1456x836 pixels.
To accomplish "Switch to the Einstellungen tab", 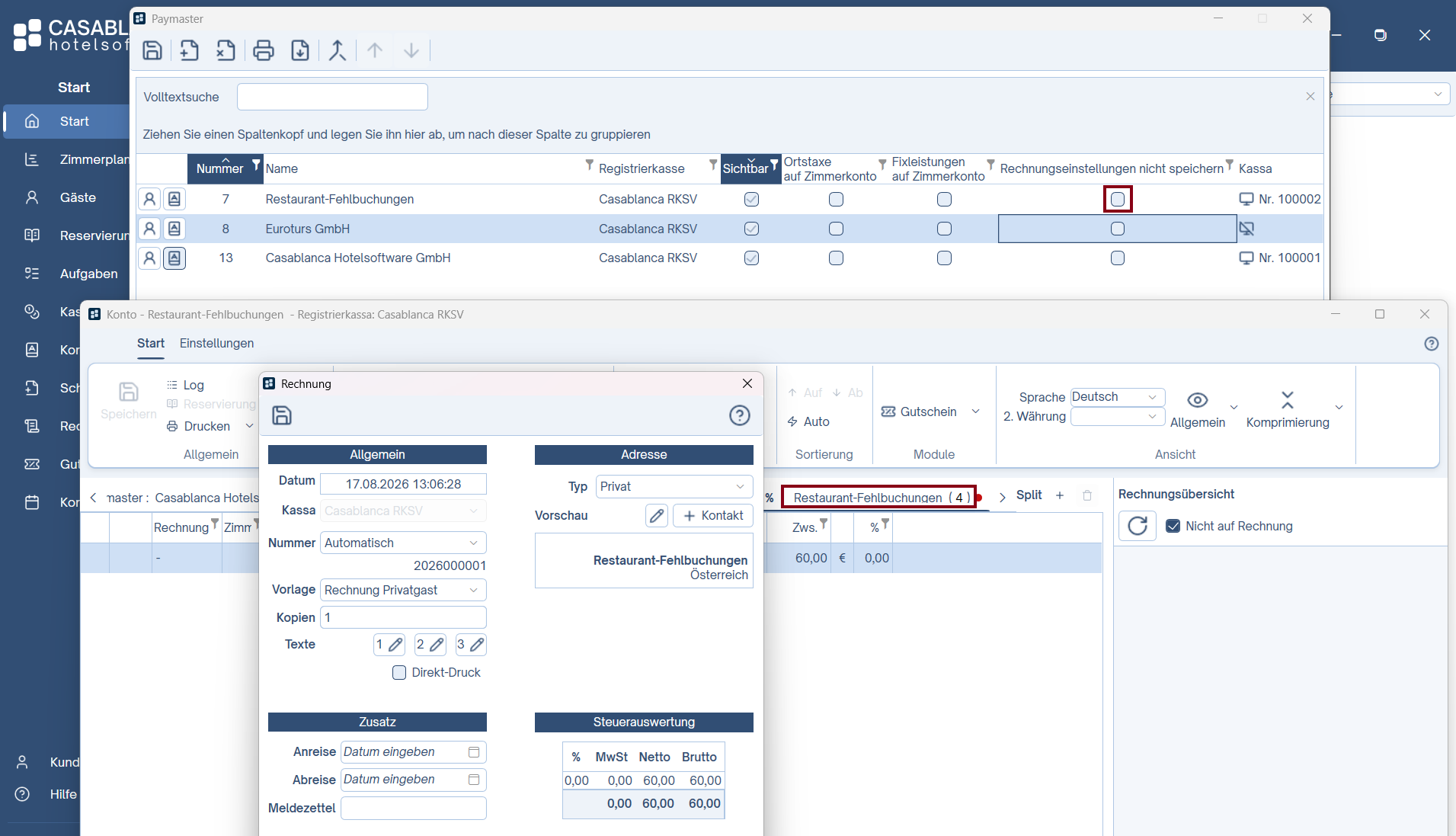I will coord(216,343).
